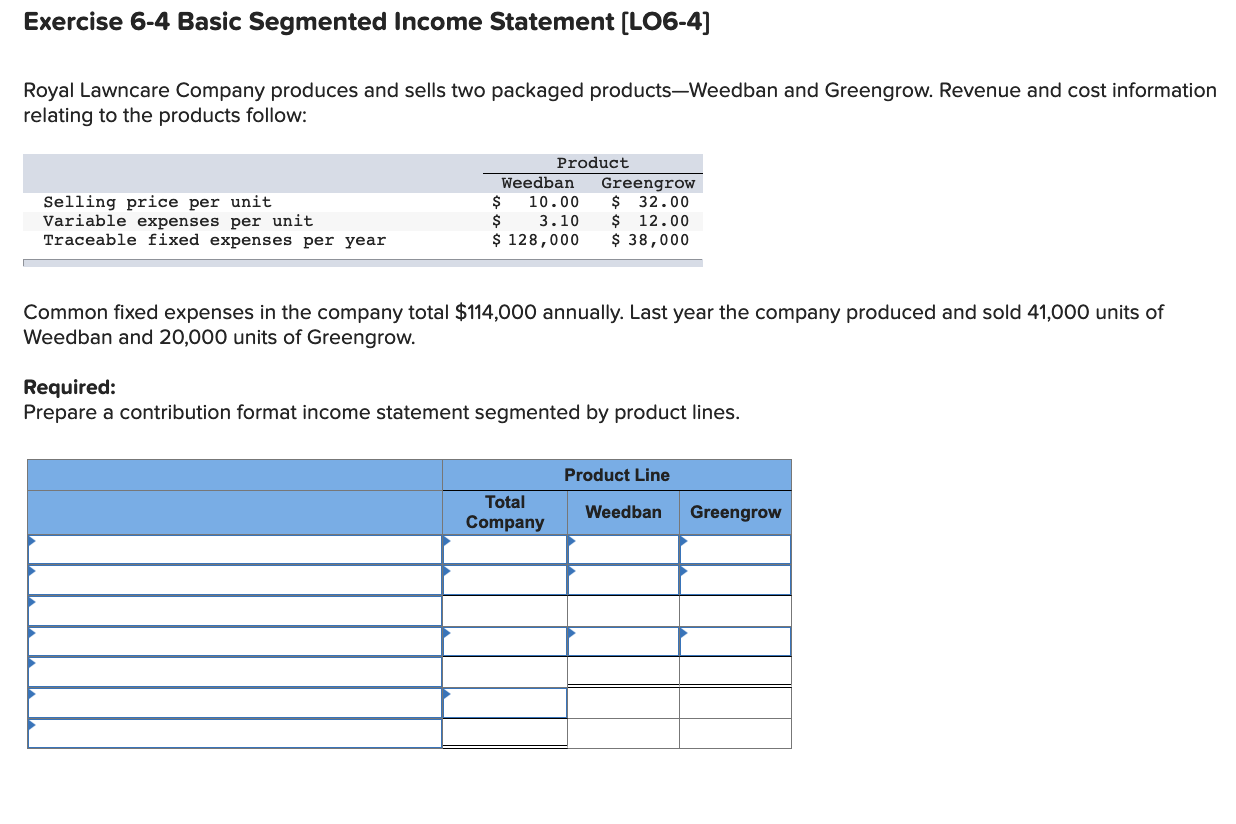Click the exercise title Basic Segmented Income Statement
This screenshot has width=1236, height=824.
366,21
